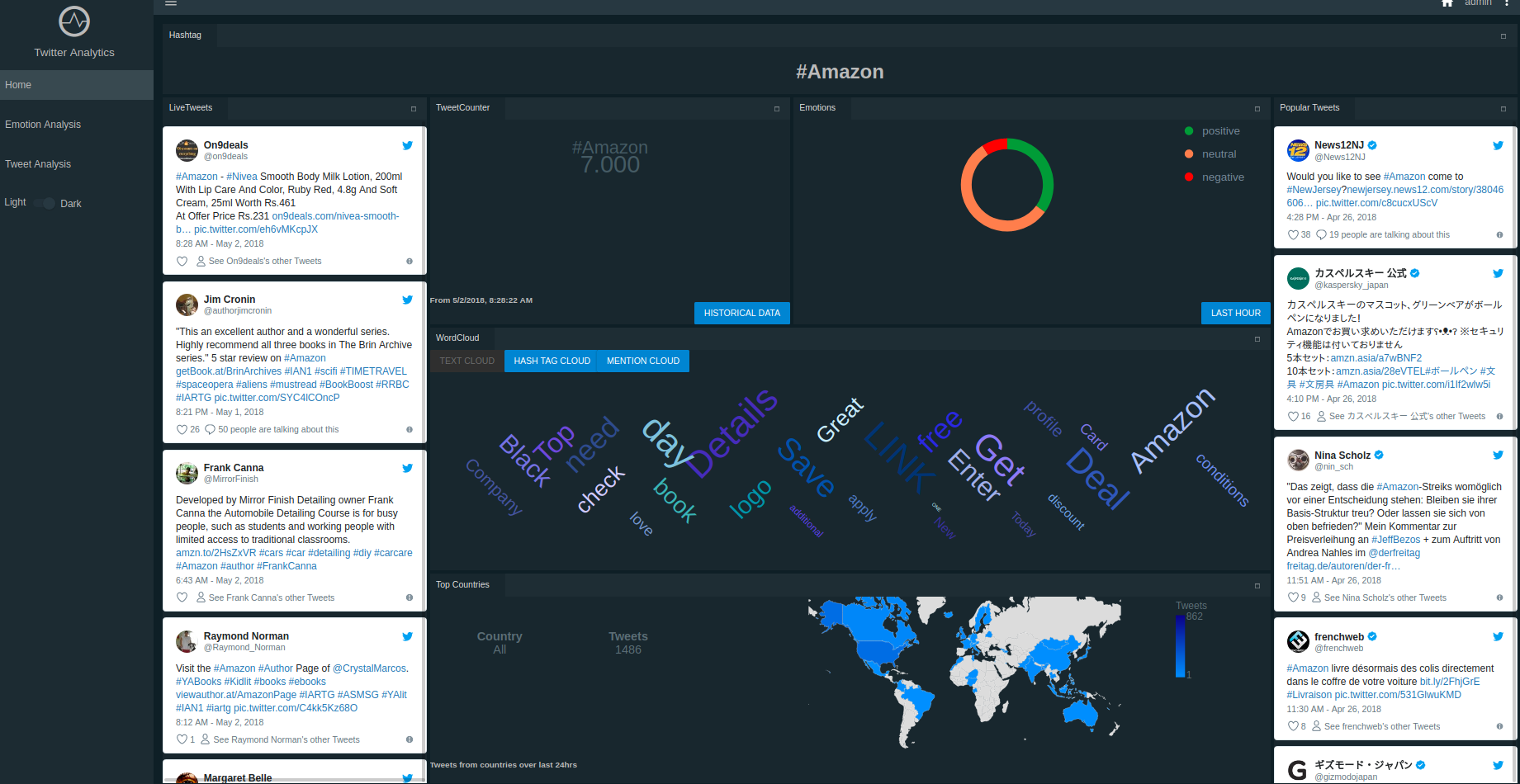Image resolution: width=1520 pixels, height=784 pixels.
Task: Open "50 people are talking about this"
Action: point(278,430)
